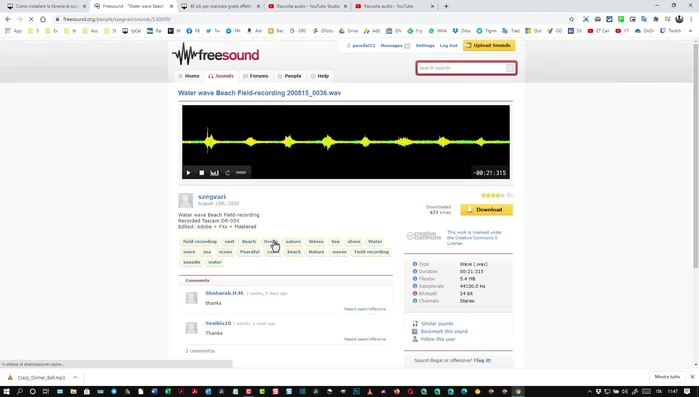The height and width of the screenshot is (397, 699).
Task: Click Follow this user
Action: coord(438,339)
